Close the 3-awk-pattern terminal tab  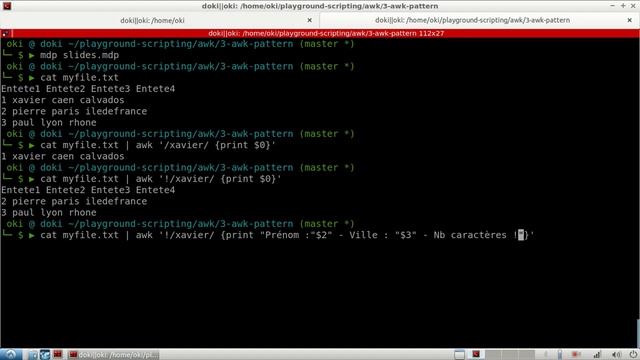629,20
